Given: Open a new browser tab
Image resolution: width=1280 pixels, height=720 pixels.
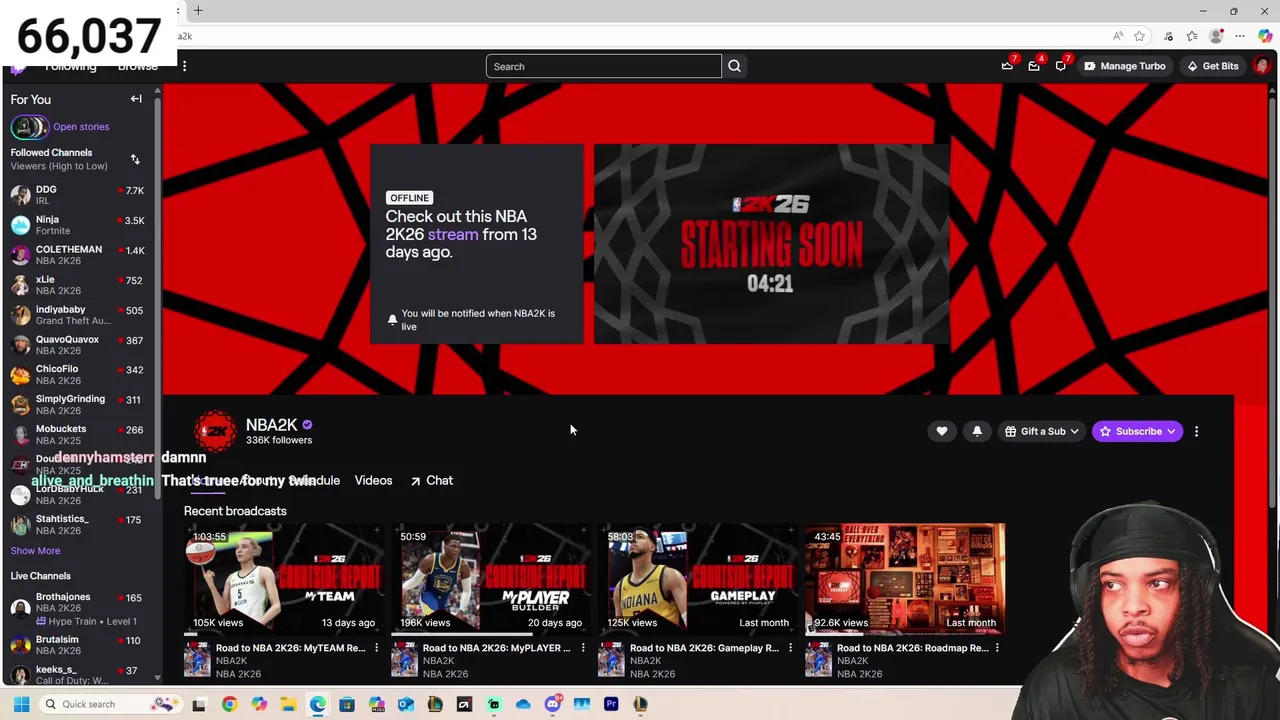Looking at the screenshot, I should 198,11.
